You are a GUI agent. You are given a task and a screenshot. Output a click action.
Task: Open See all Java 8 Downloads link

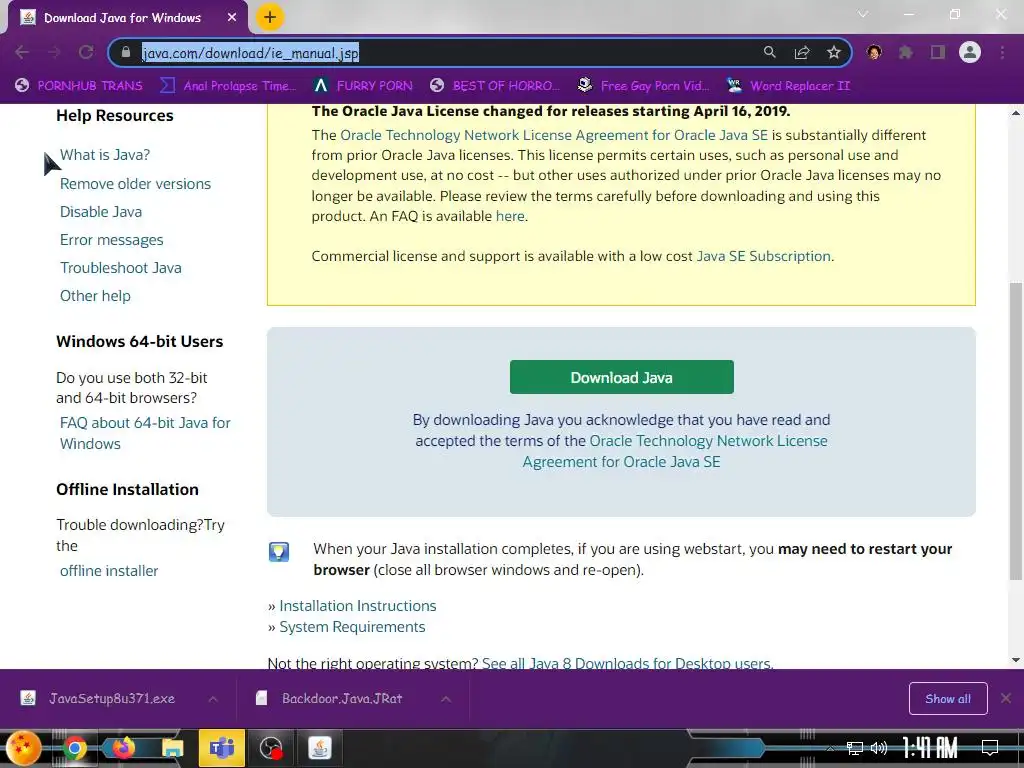[x=627, y=662]
